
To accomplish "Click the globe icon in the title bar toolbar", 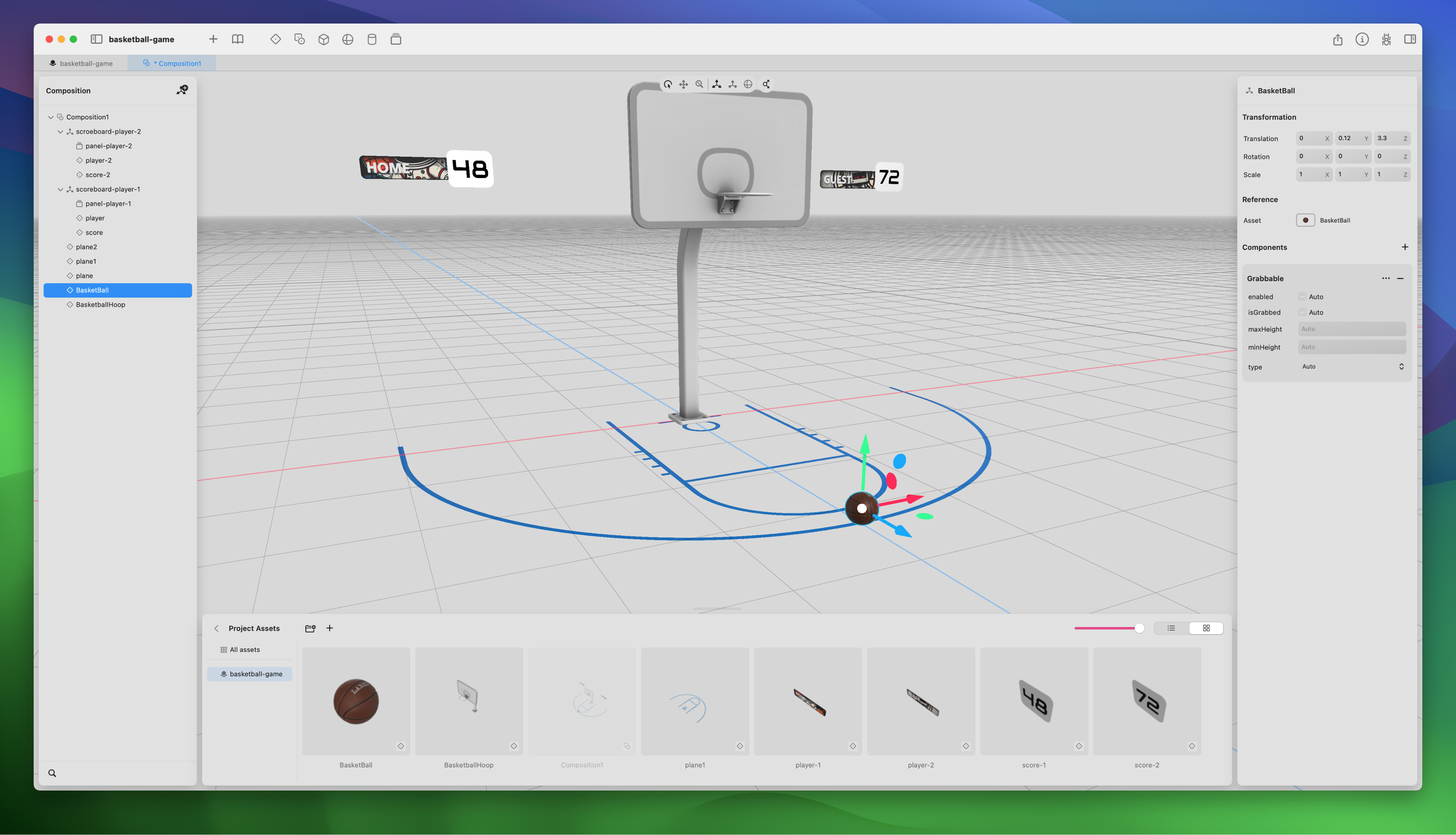I will coord(348,39).
